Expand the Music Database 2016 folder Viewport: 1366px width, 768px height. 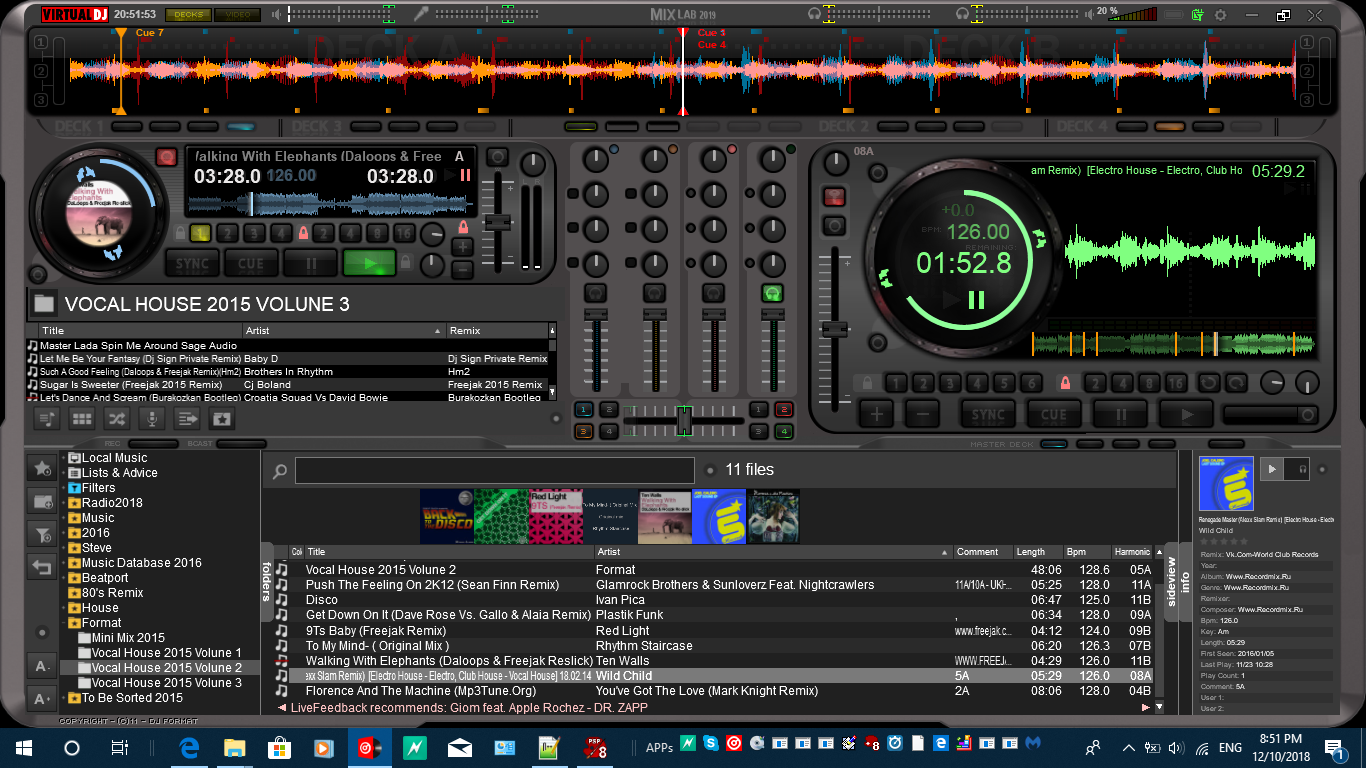(x=64, y=563)
